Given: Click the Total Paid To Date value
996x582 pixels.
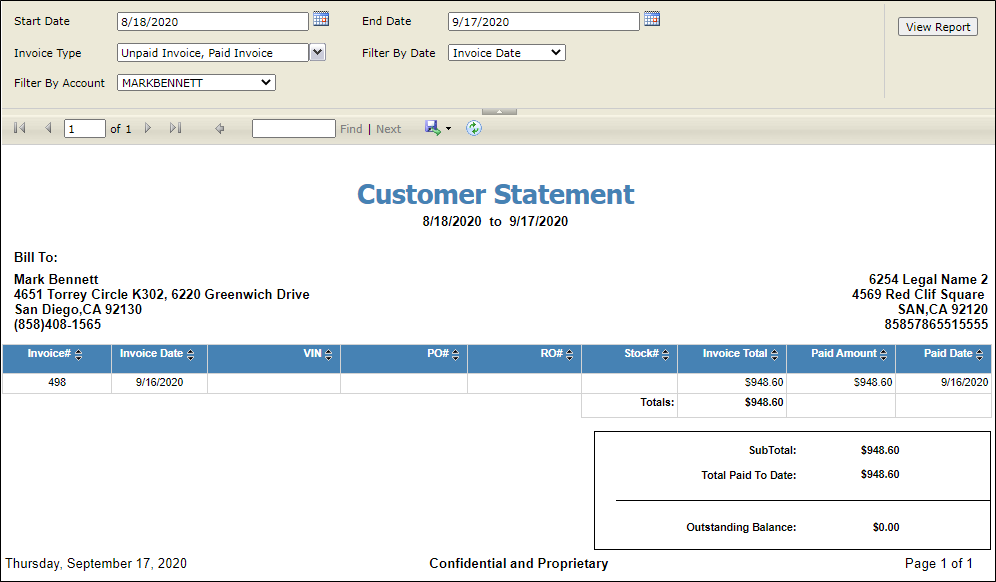Looking at the screenshot, I should [x=880, y=475].
